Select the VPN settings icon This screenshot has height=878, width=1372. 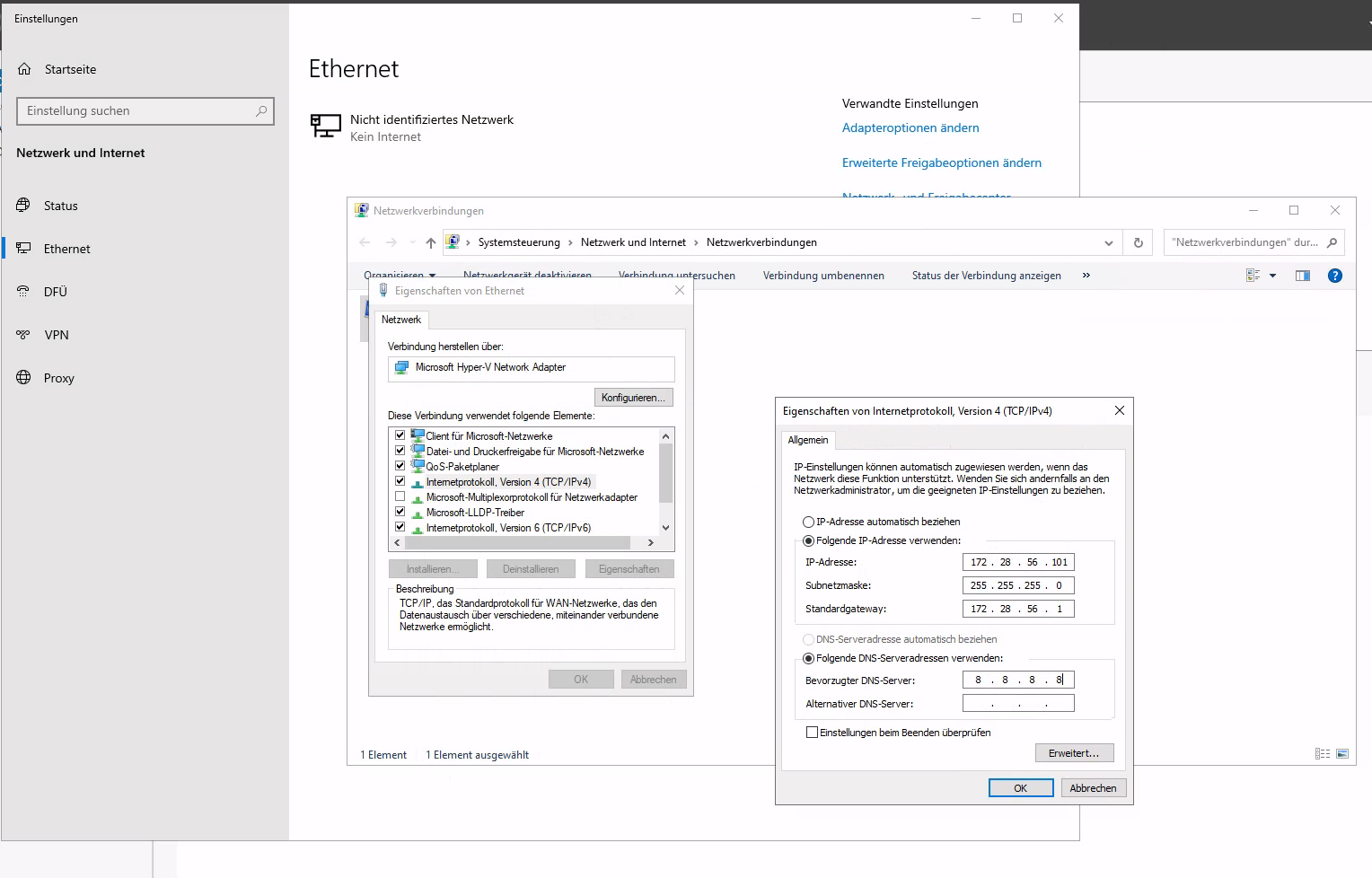pyautogui.click(x=24, y=335)
